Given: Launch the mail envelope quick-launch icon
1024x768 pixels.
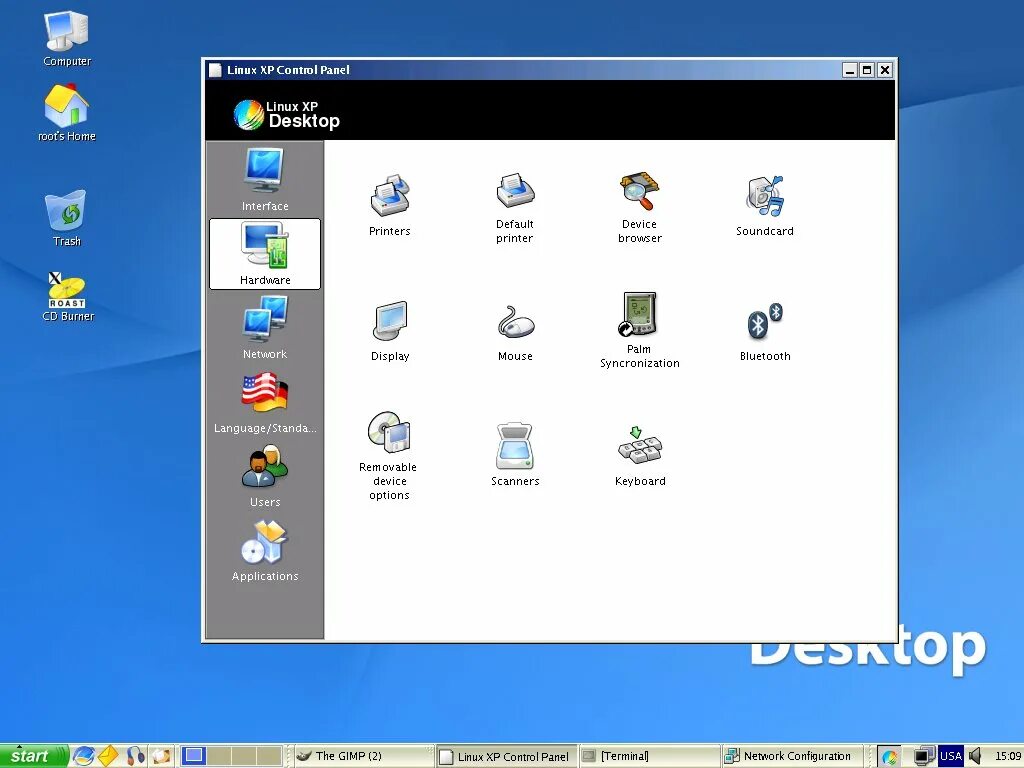Looking at the screenshot, I should 108,756.
